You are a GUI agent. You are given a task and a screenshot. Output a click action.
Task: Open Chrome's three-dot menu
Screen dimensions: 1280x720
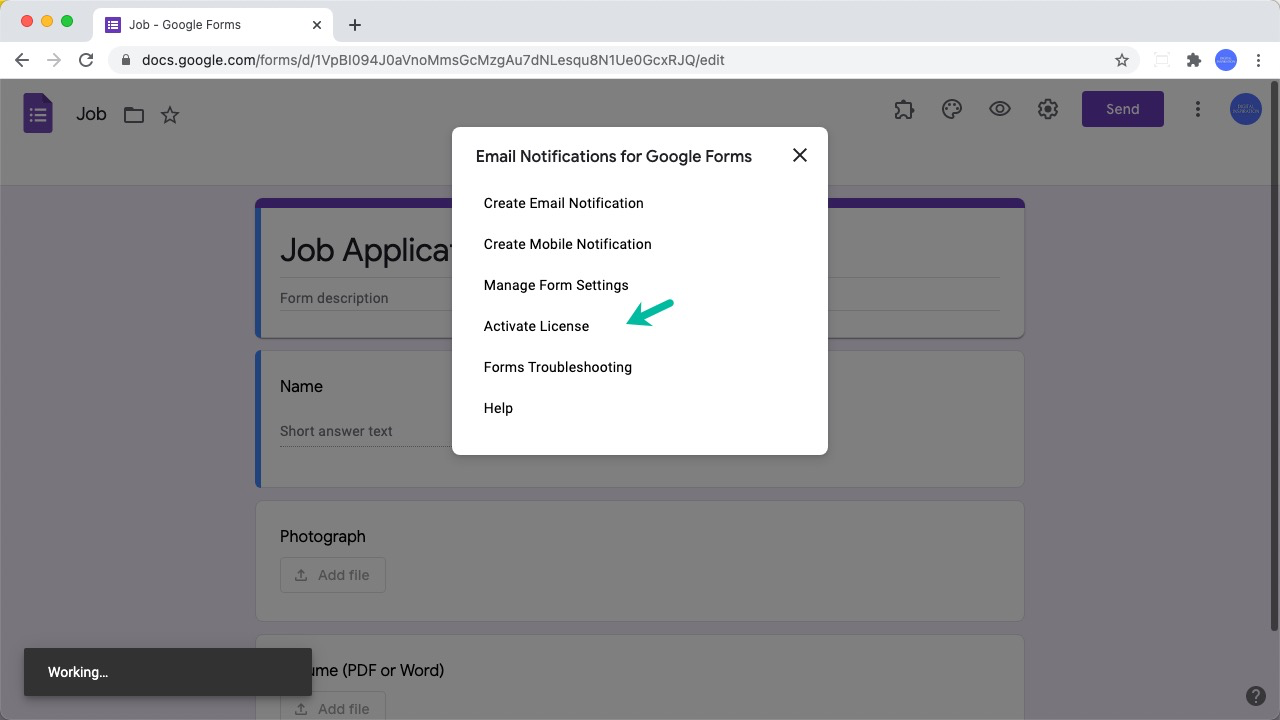point(1259,60)
